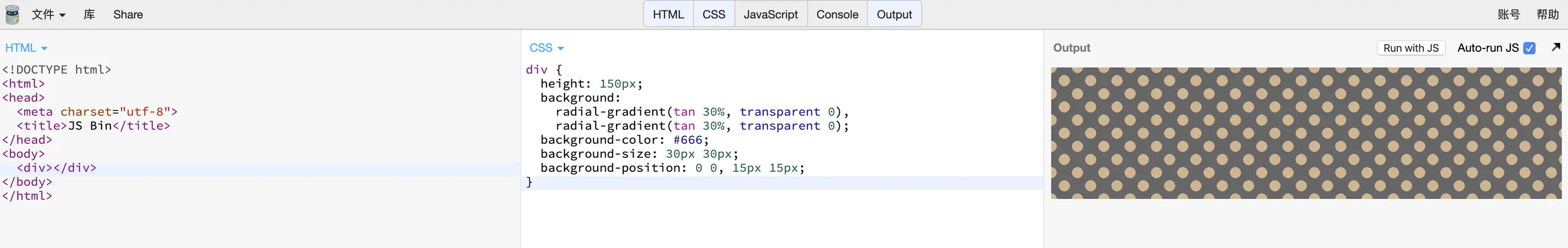The height and width of the screenshot is (248, 1568).
Task: Open the 文件 file menu dropdown
Action: coord(48,14)
